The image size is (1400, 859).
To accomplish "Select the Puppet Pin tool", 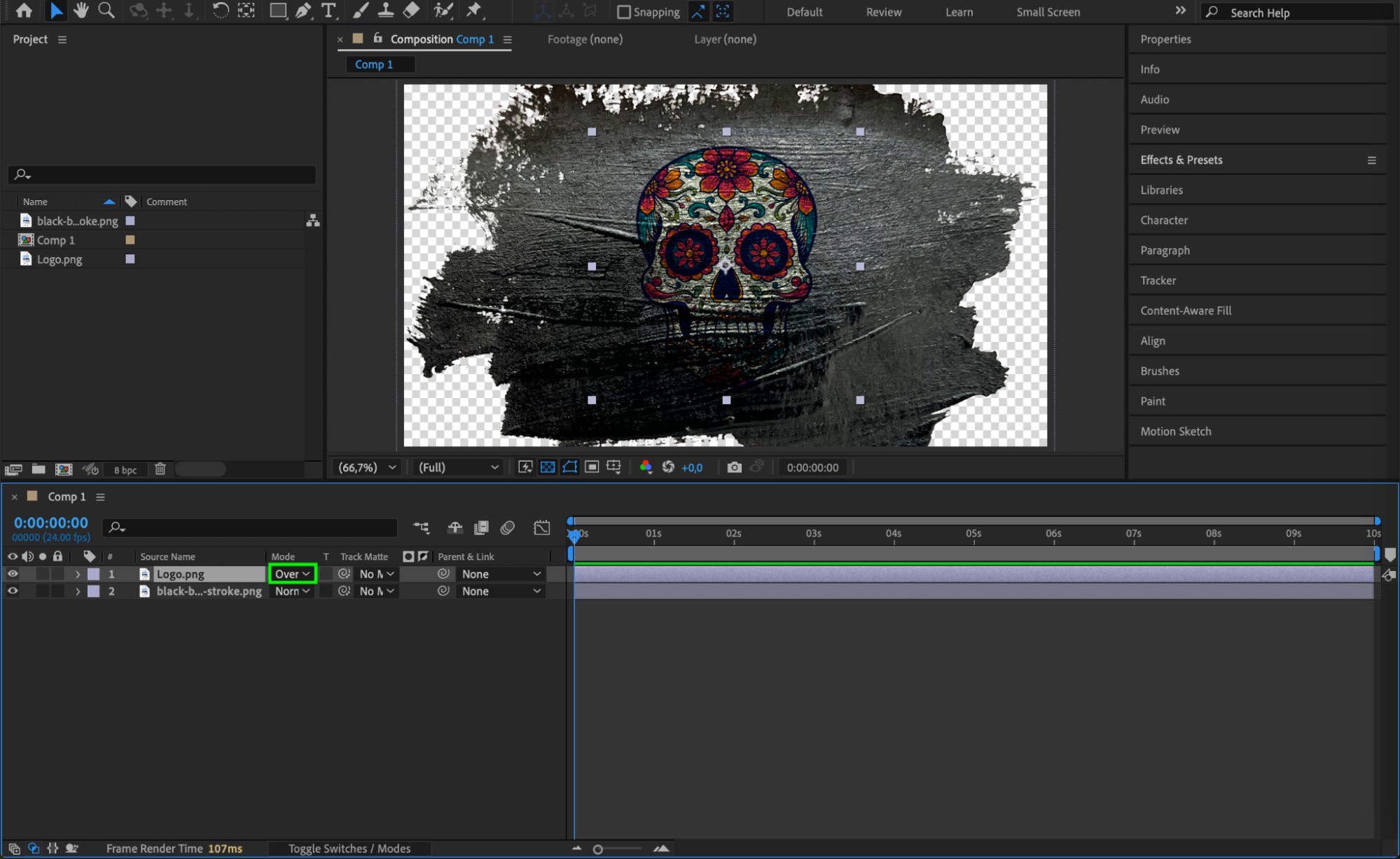I will click(x=474, y=11).
